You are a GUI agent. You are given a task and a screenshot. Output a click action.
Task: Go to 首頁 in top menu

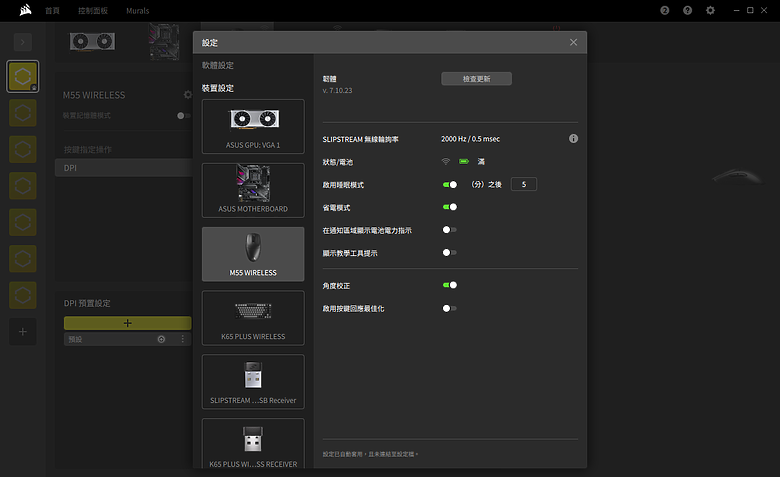pyautogui.click(x=52, y=10)
